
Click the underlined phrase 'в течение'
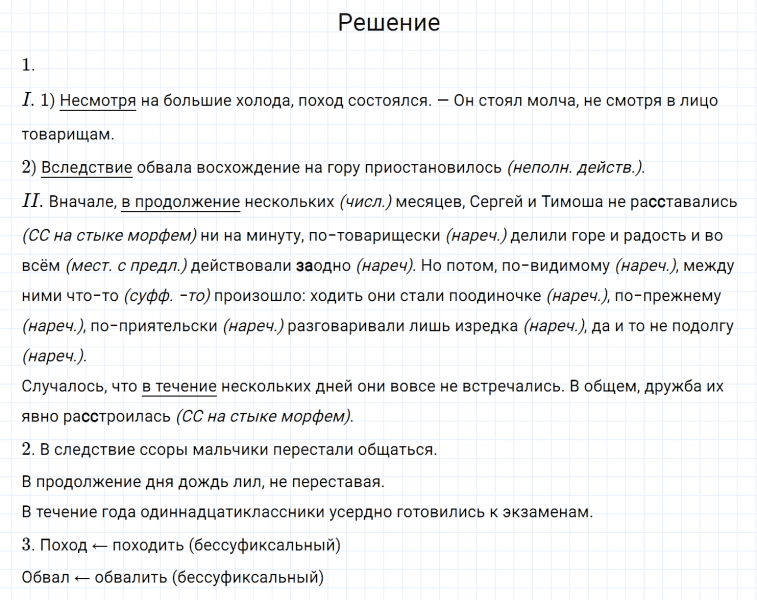coord(177,386)
